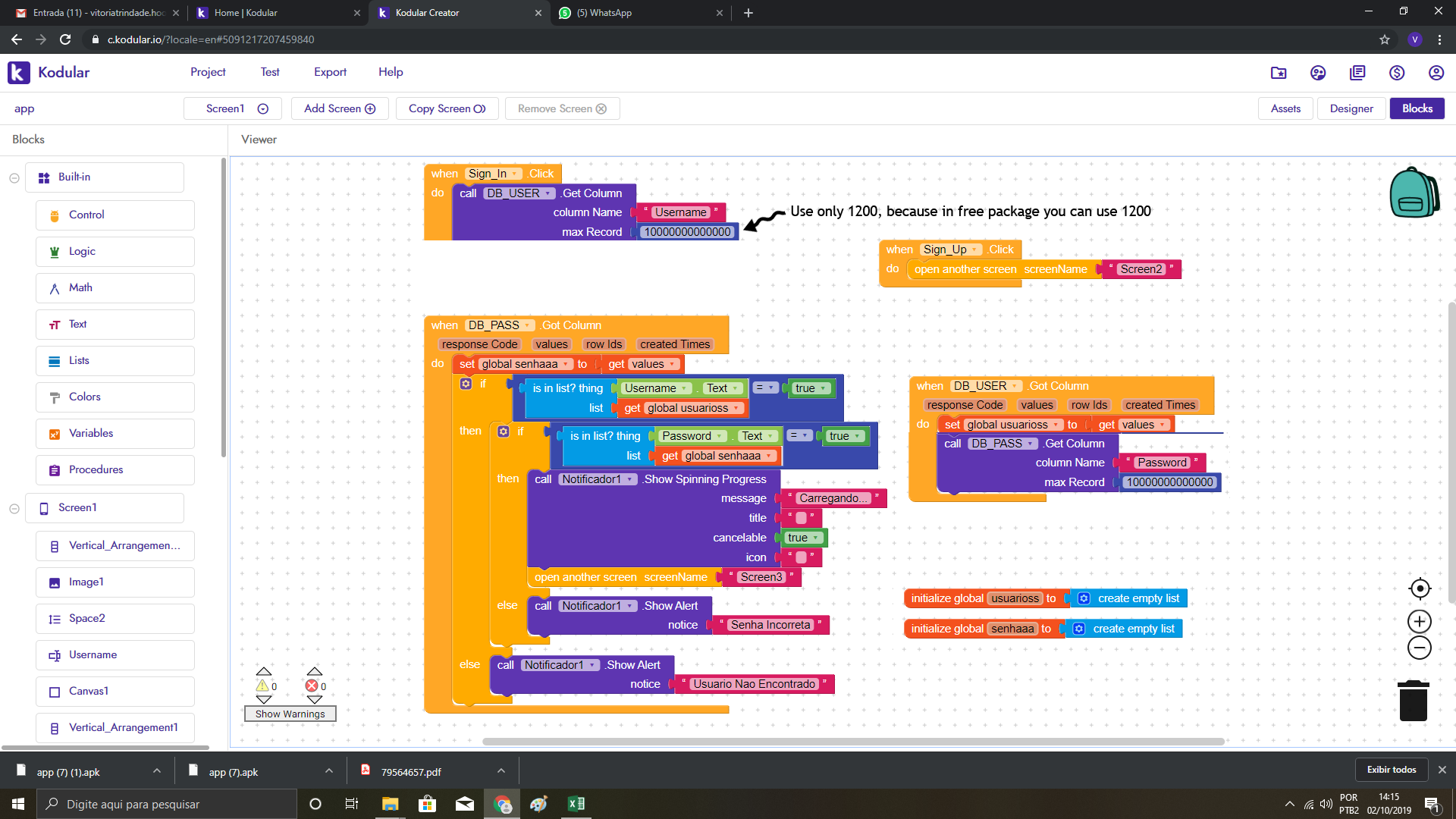
Task: Open the Project menu
Action: 208,72
